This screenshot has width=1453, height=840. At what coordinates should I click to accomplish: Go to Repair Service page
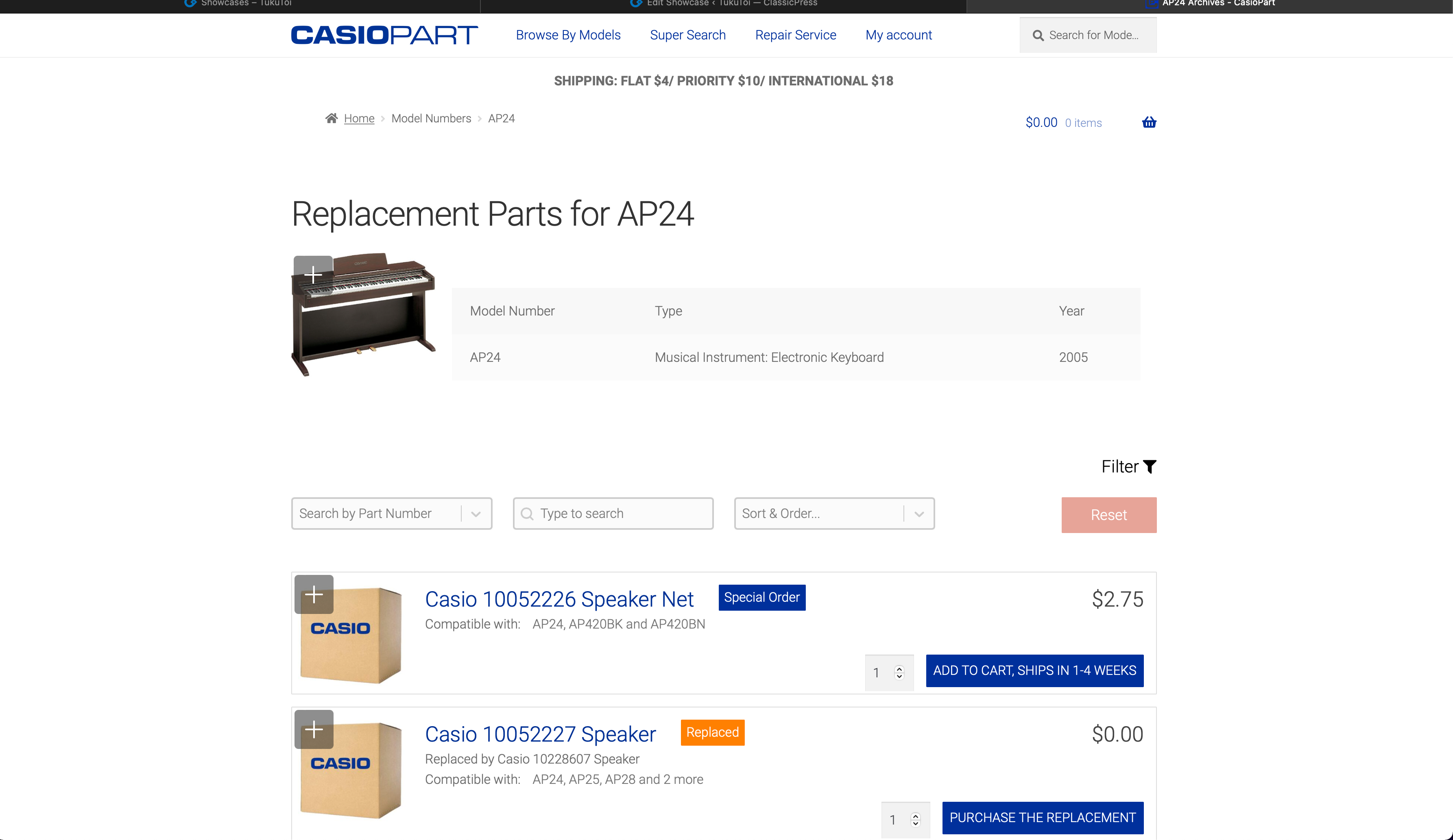pyautogui.click(x=796, y=35)
